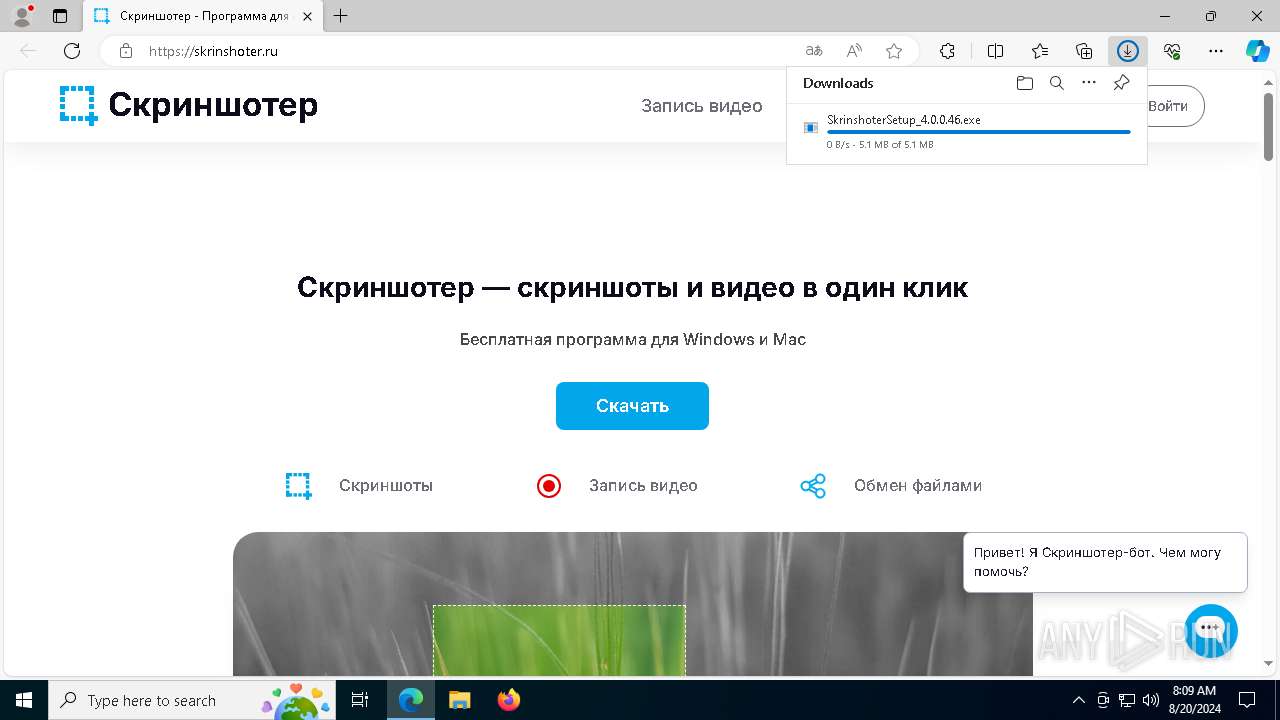Screen dimensions: 1280x720
Task: Start Read aloud from address bar
Action: (x=854, y=51)
